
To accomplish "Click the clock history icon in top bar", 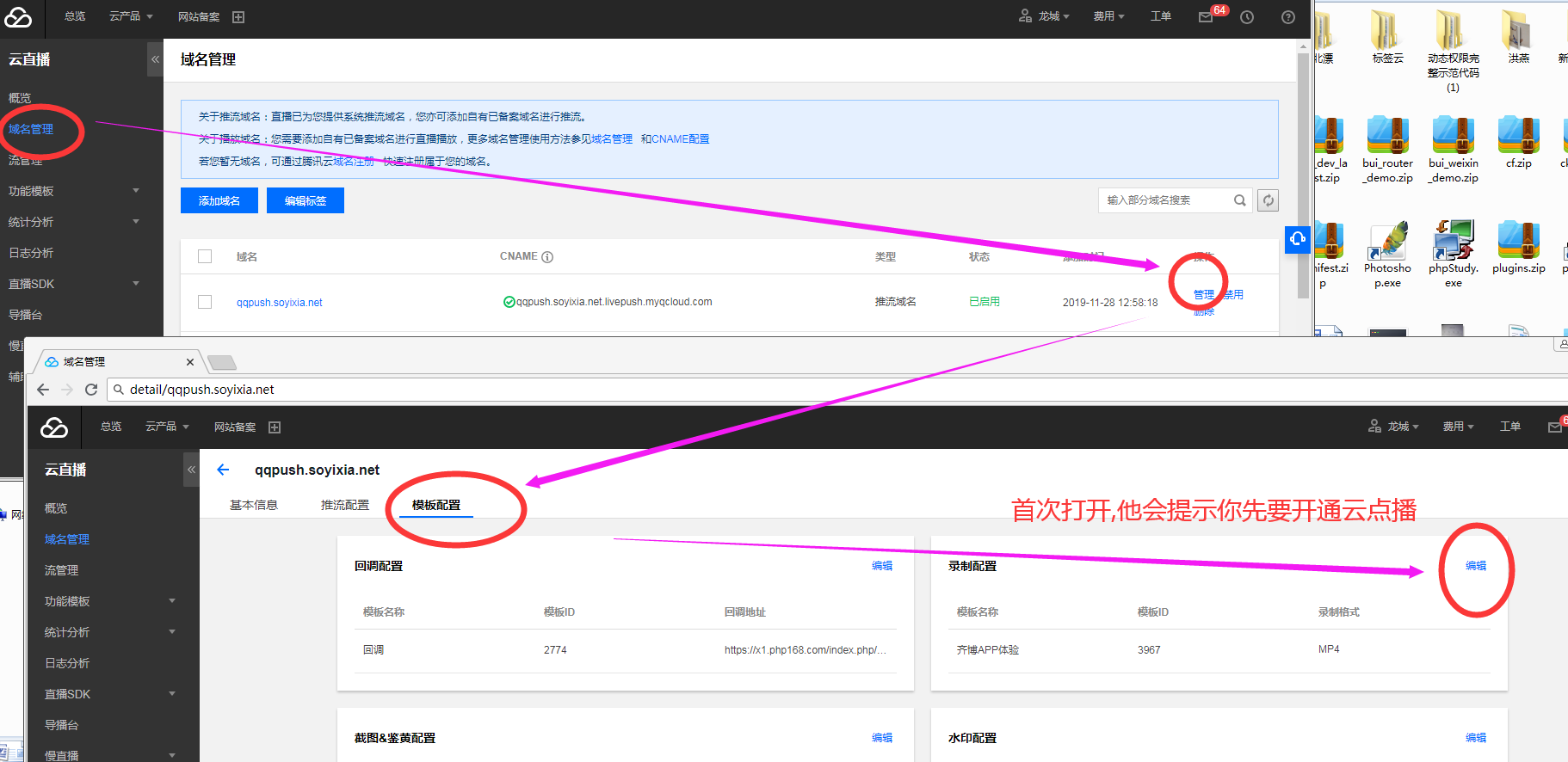I will pos(1247,17).
